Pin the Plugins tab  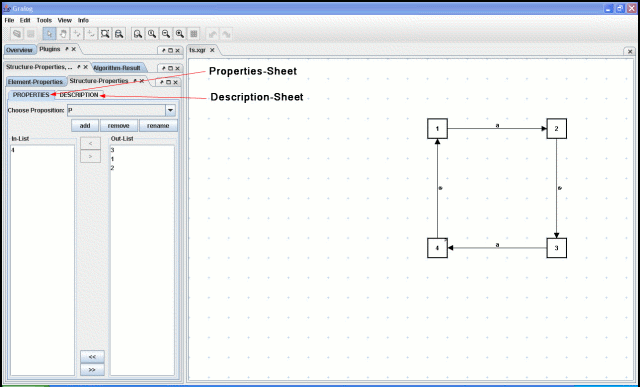coord(67,49)
